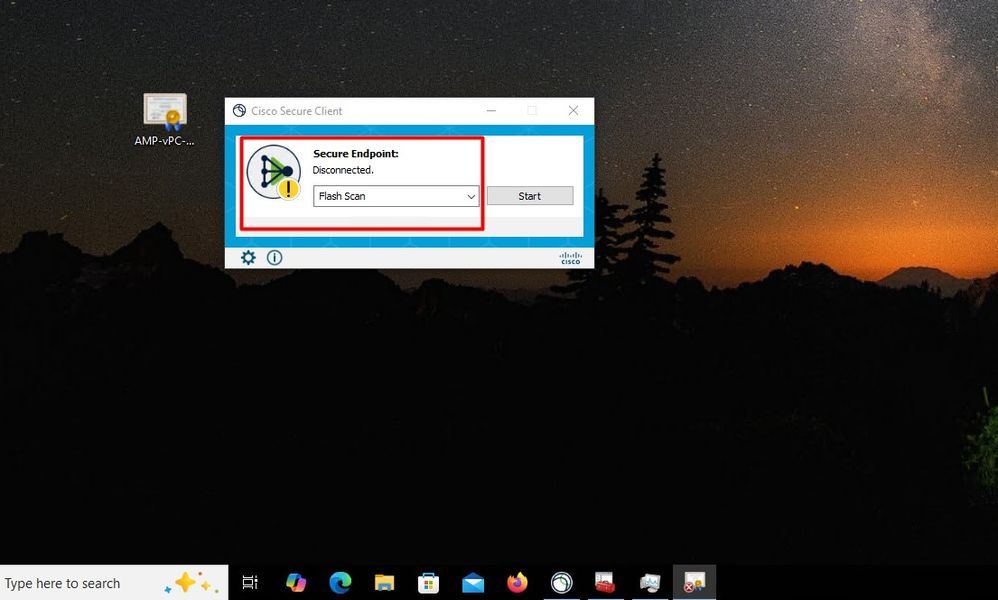Open the monitor chart app in taskbar
998x600 pixels.
[x=650, y=582]
